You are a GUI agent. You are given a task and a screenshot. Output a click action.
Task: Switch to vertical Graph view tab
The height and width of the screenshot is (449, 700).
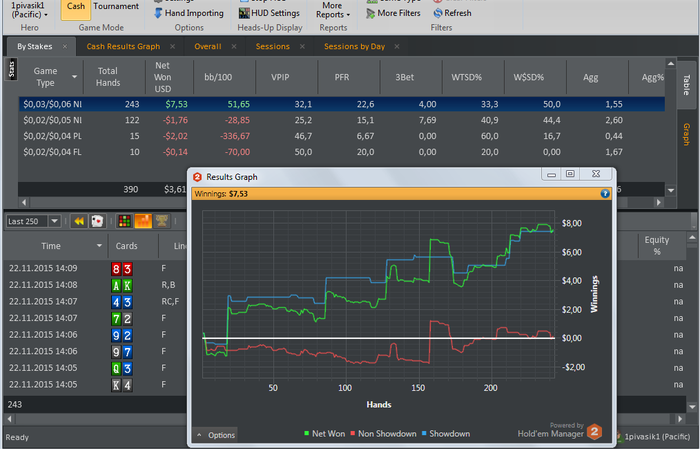pyautogui.click(x=686, y=134)
